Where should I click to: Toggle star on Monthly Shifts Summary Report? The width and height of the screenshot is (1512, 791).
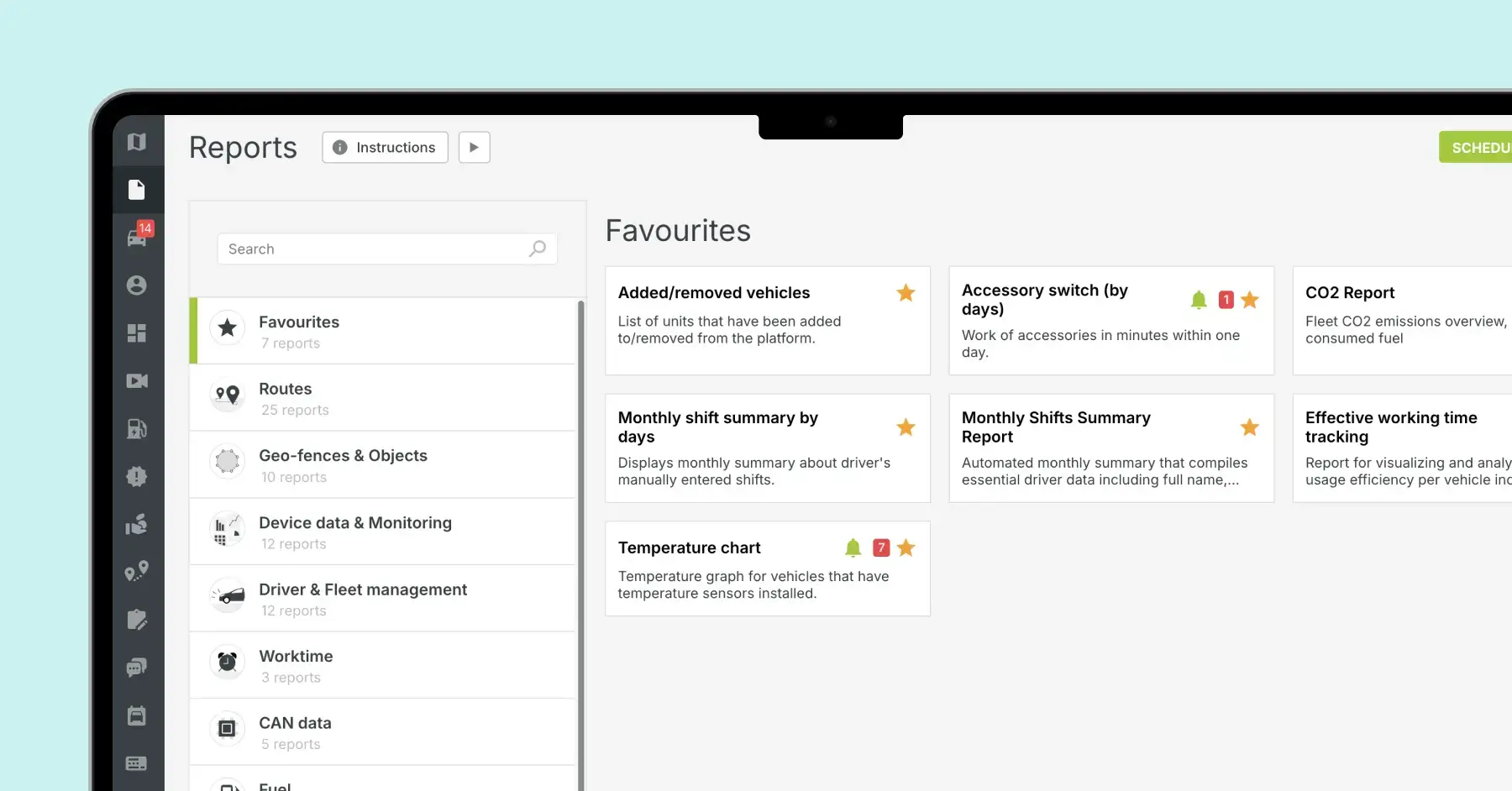pyautogui.click(x=1250, y=427)
